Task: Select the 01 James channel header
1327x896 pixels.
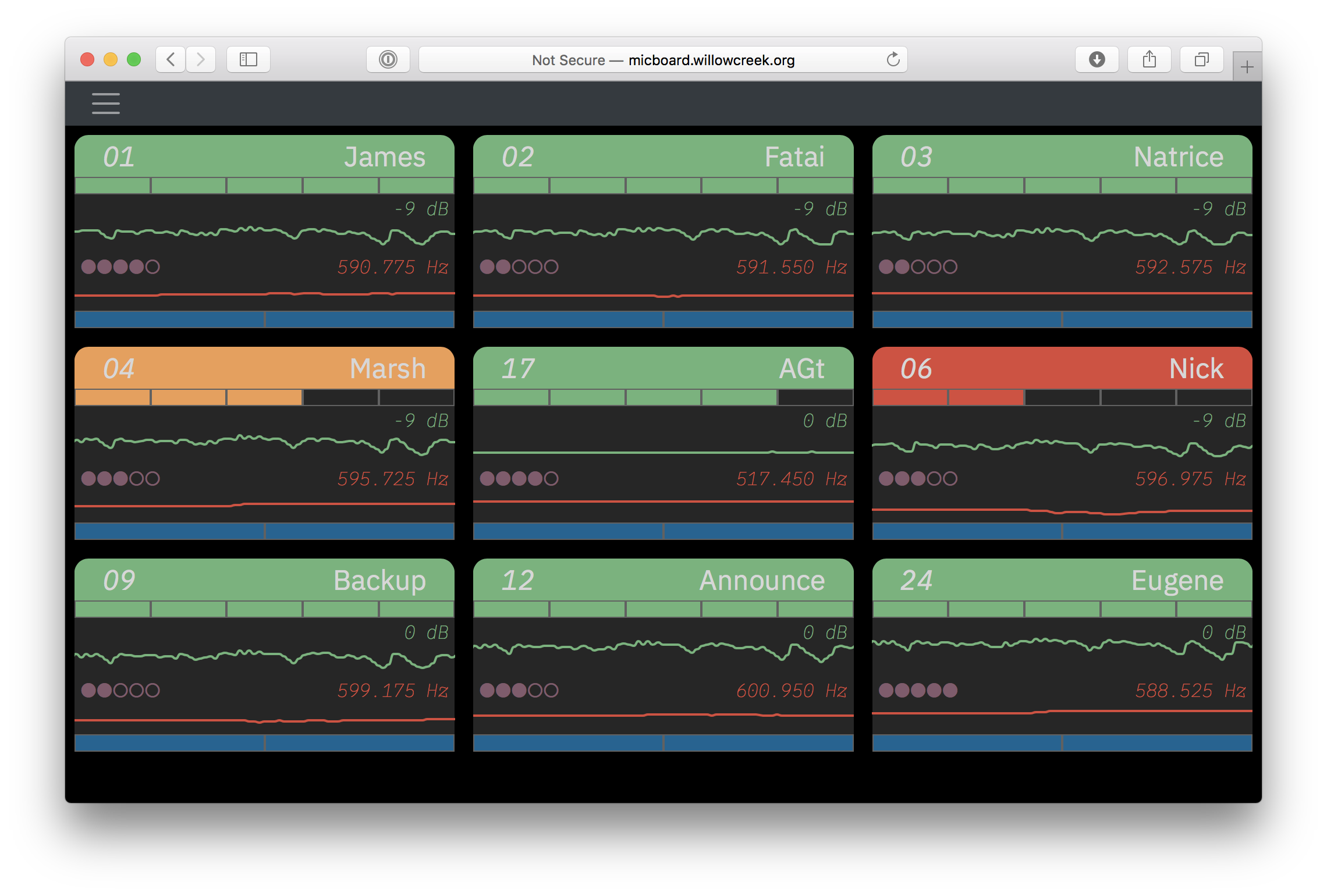Action: click(264, 157)
